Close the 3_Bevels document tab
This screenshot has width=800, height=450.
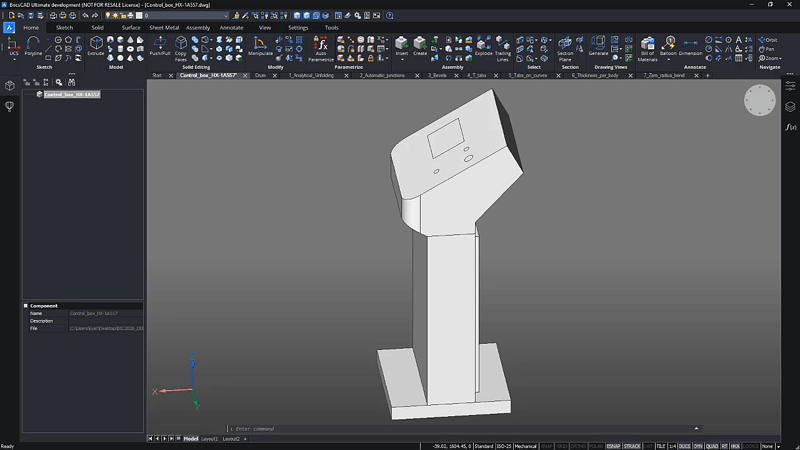pos(456,76)
